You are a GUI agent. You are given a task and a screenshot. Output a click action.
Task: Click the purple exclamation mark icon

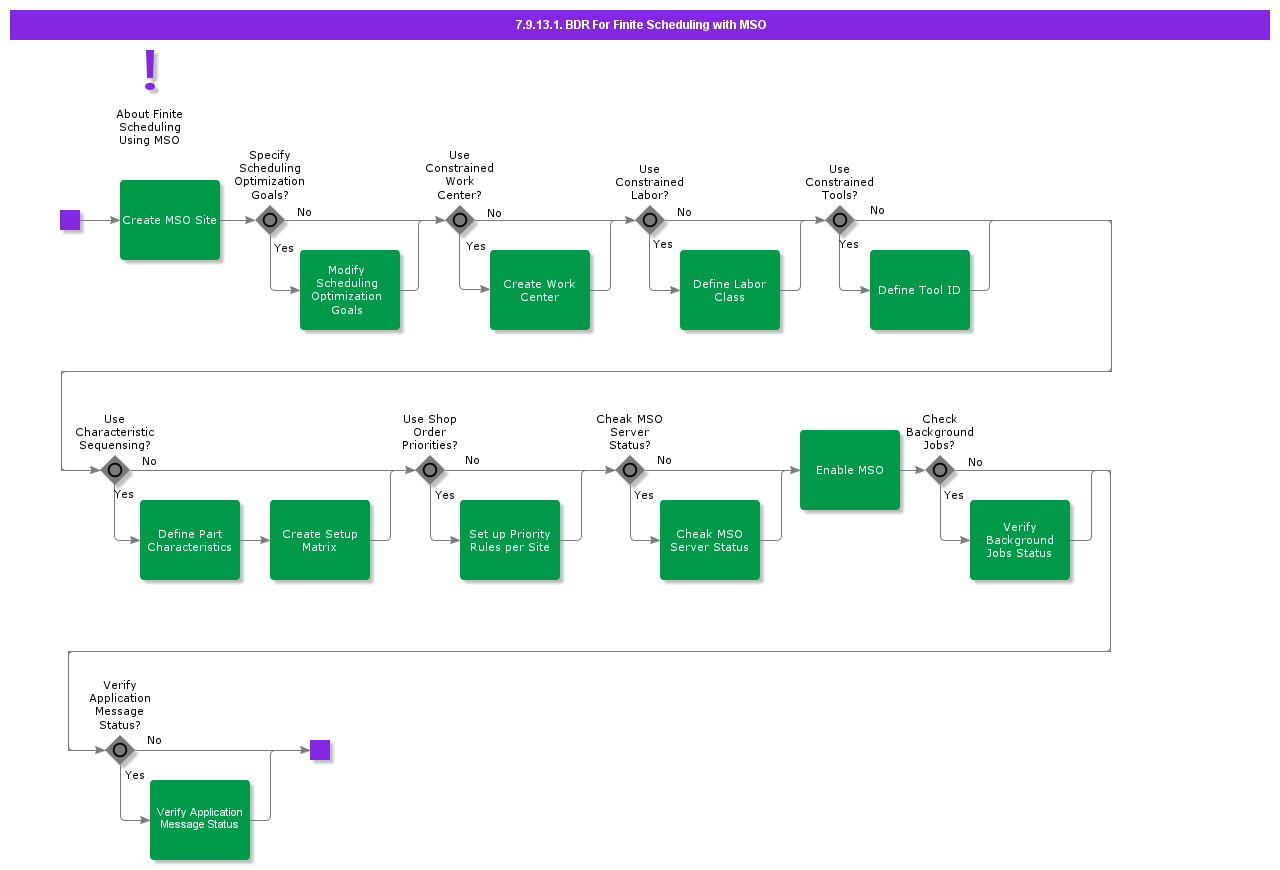coord(150,70)
